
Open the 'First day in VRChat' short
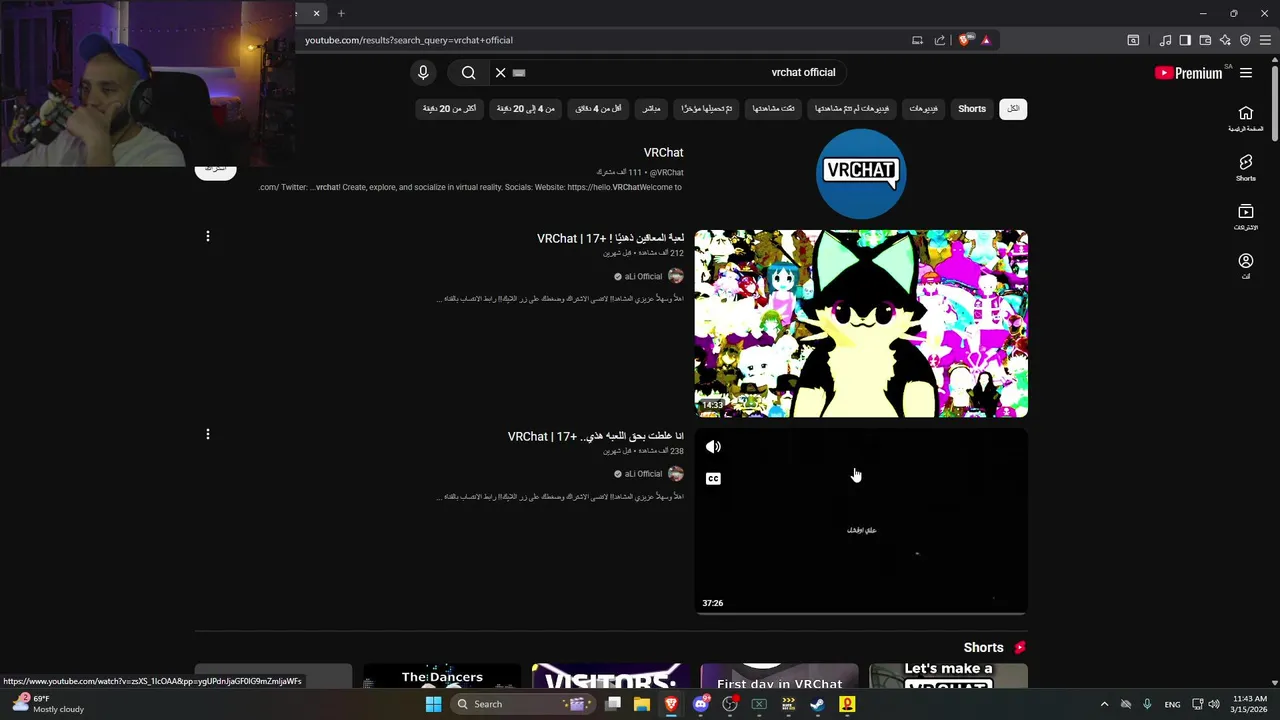coord(779,676)
